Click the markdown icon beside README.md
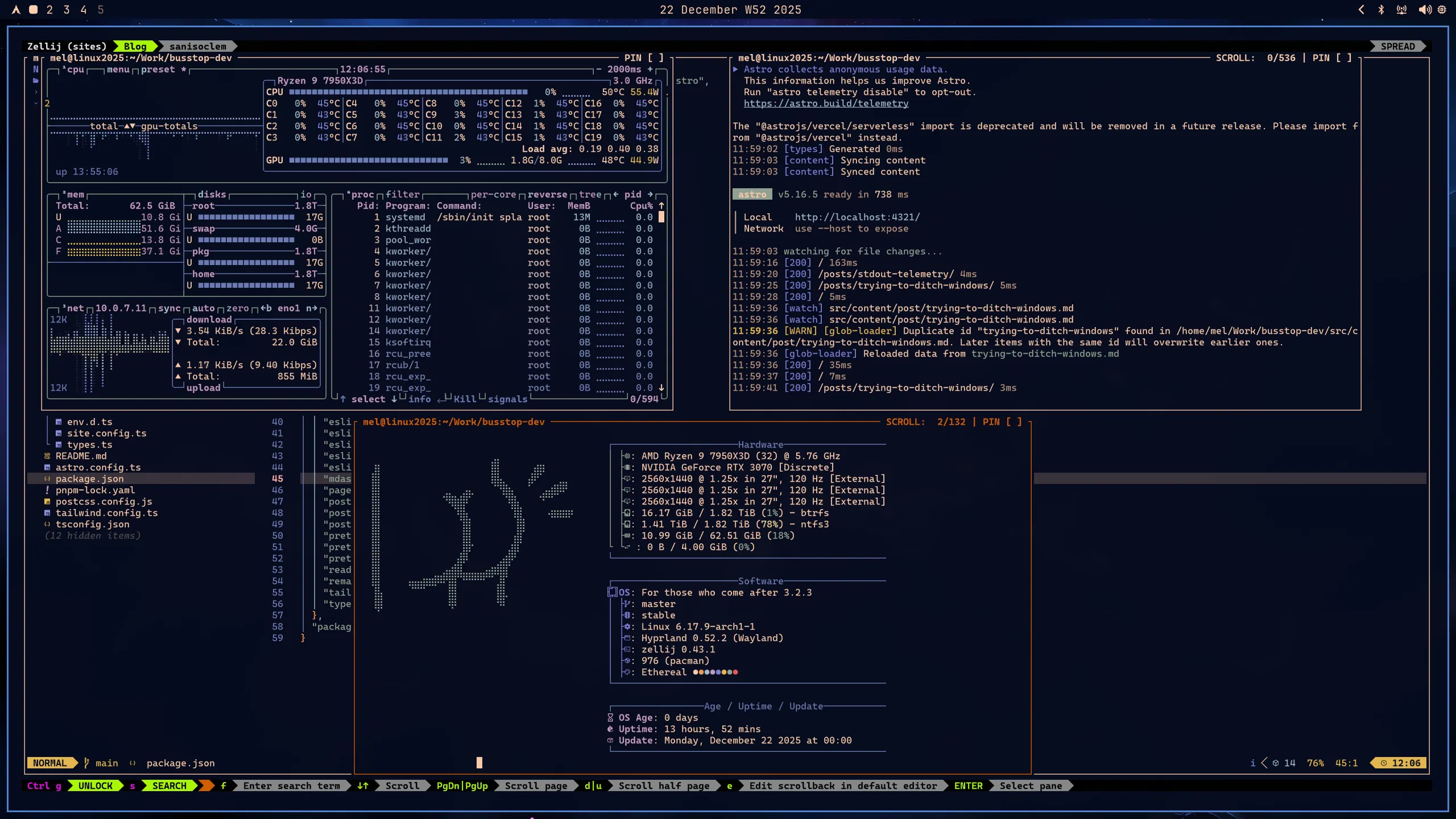Image resolution: width=1456 pixels, height=819 pixels. [x=48, y=456]
